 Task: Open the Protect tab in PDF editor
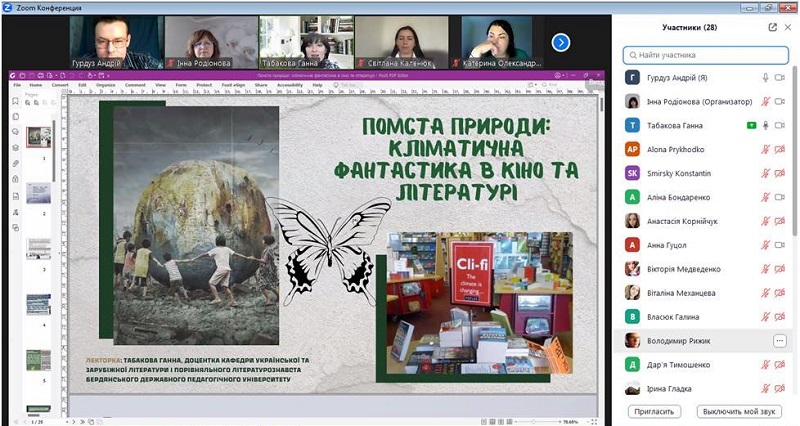coord(204,85)
